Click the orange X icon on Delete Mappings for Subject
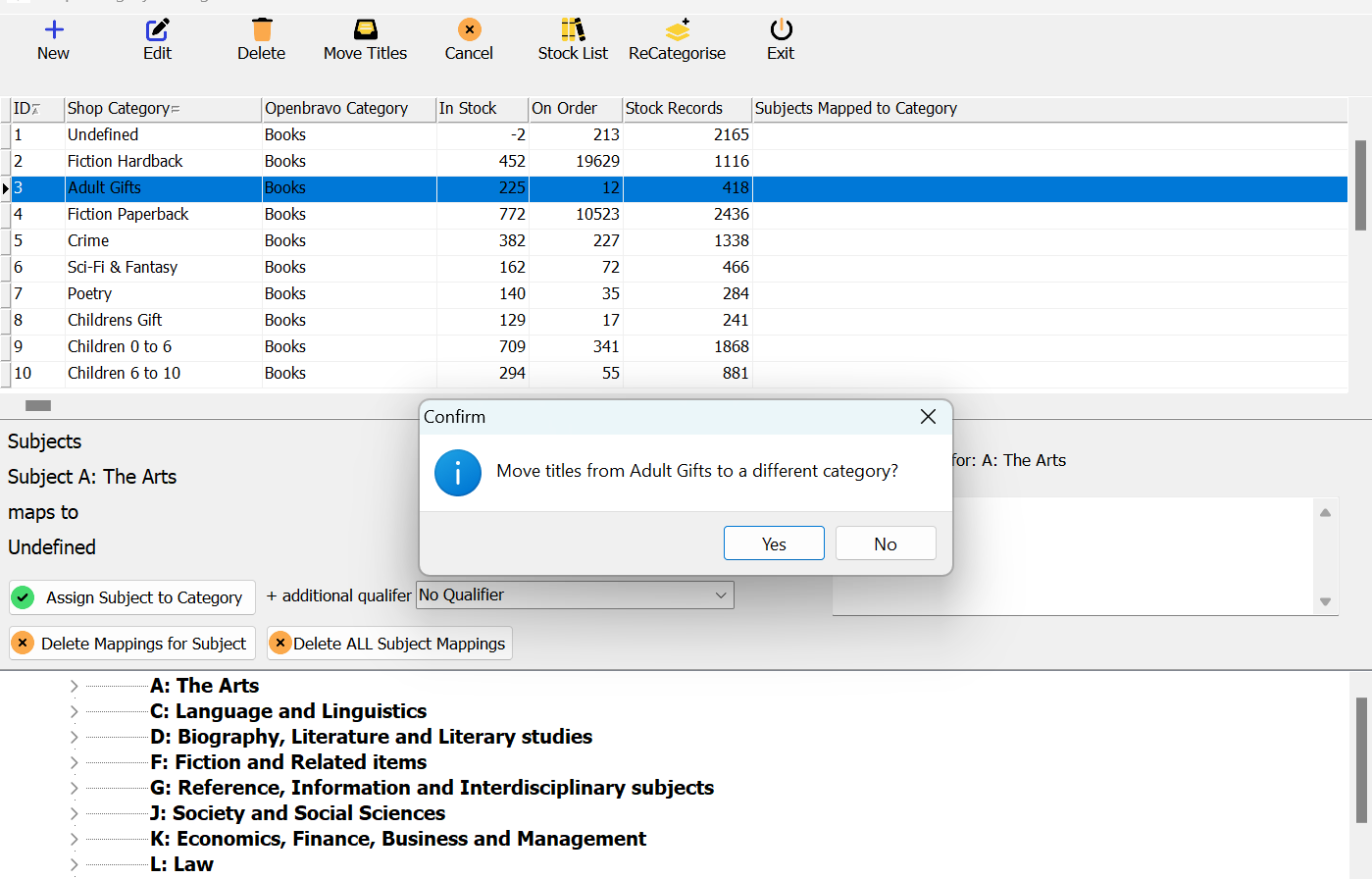The image size is (1372, 879). 23,644
